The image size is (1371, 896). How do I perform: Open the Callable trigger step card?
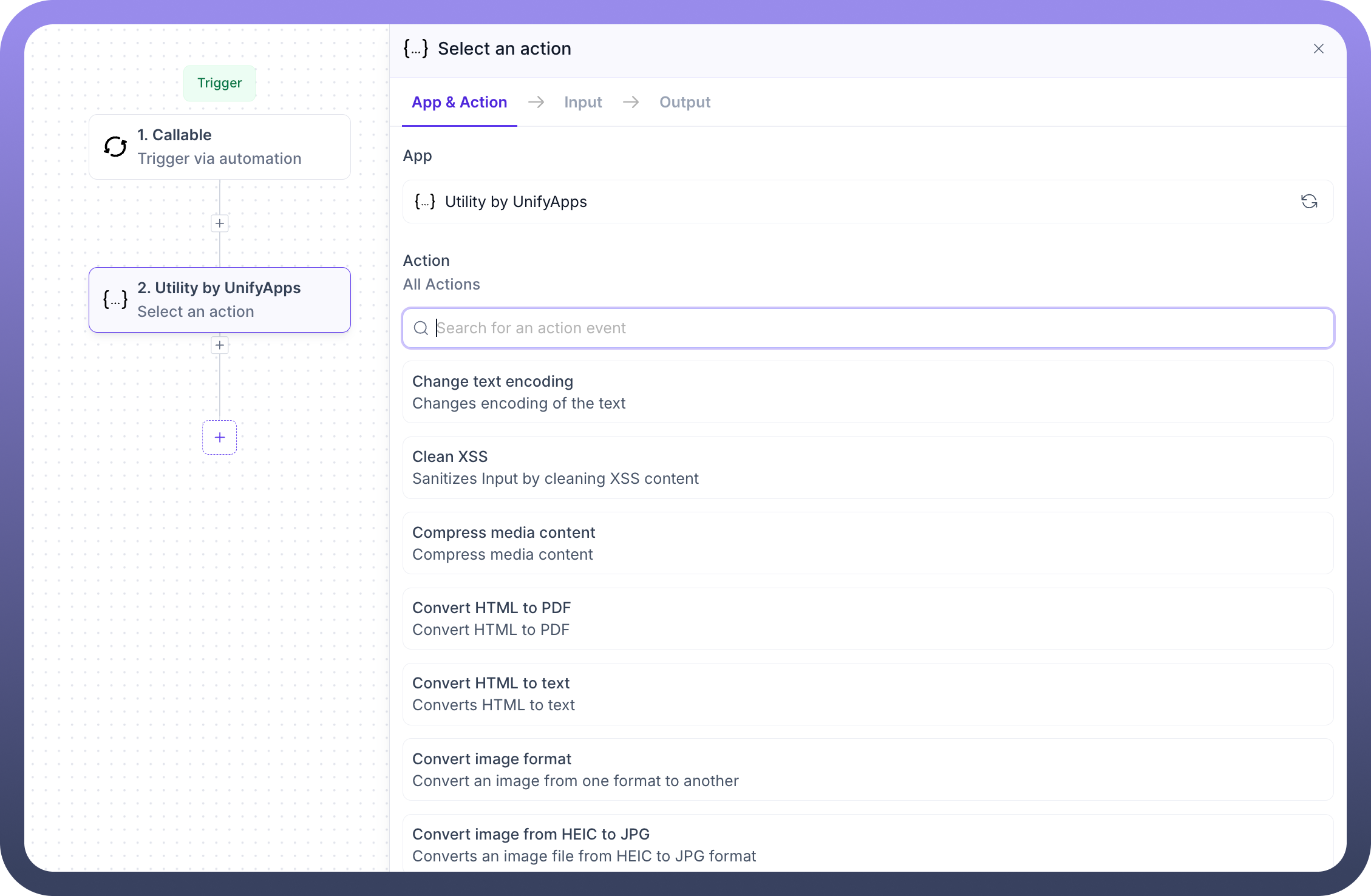tap(220, 147)
